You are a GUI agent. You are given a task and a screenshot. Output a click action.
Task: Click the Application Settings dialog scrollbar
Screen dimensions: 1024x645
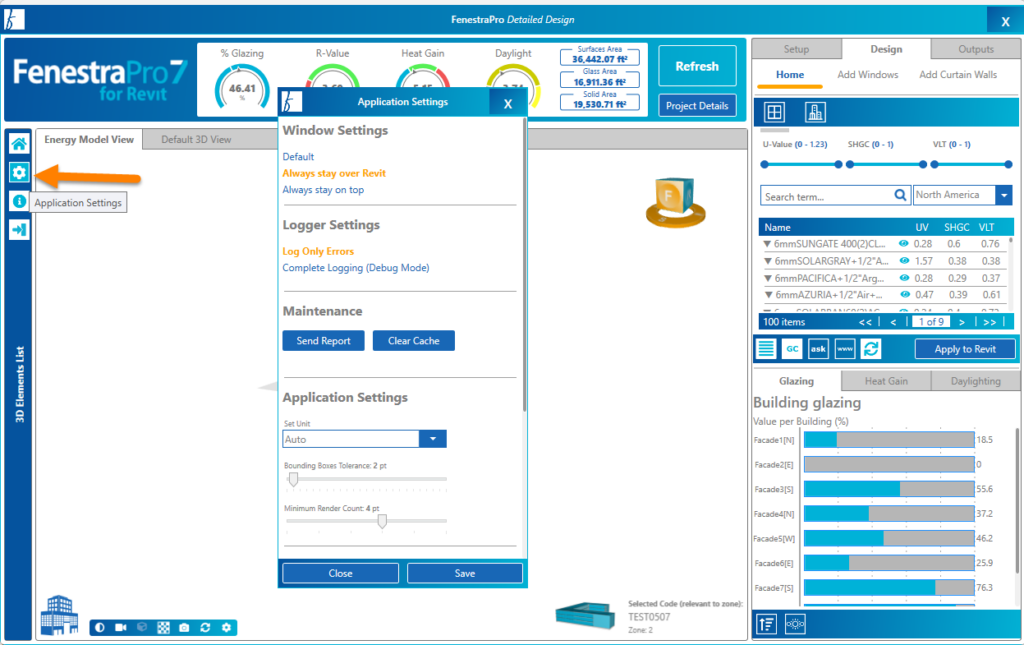click(x=524, y=265)
